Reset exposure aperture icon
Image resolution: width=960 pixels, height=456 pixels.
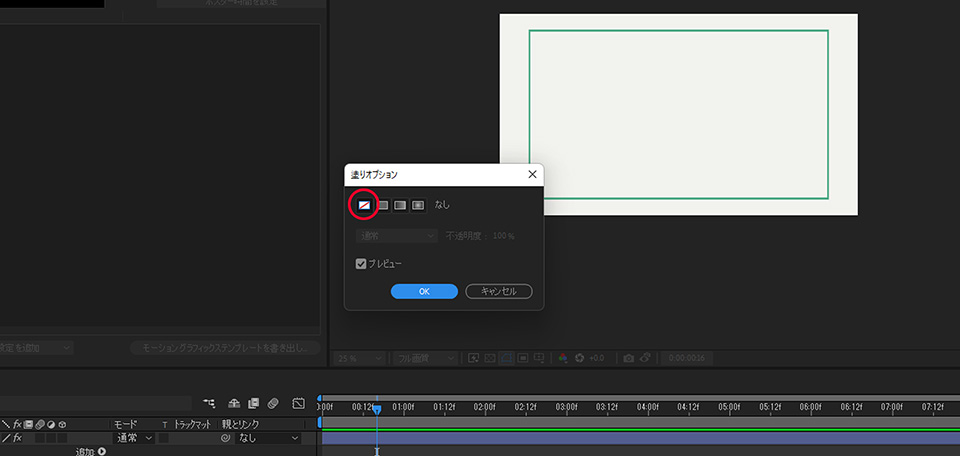point(579,358)
